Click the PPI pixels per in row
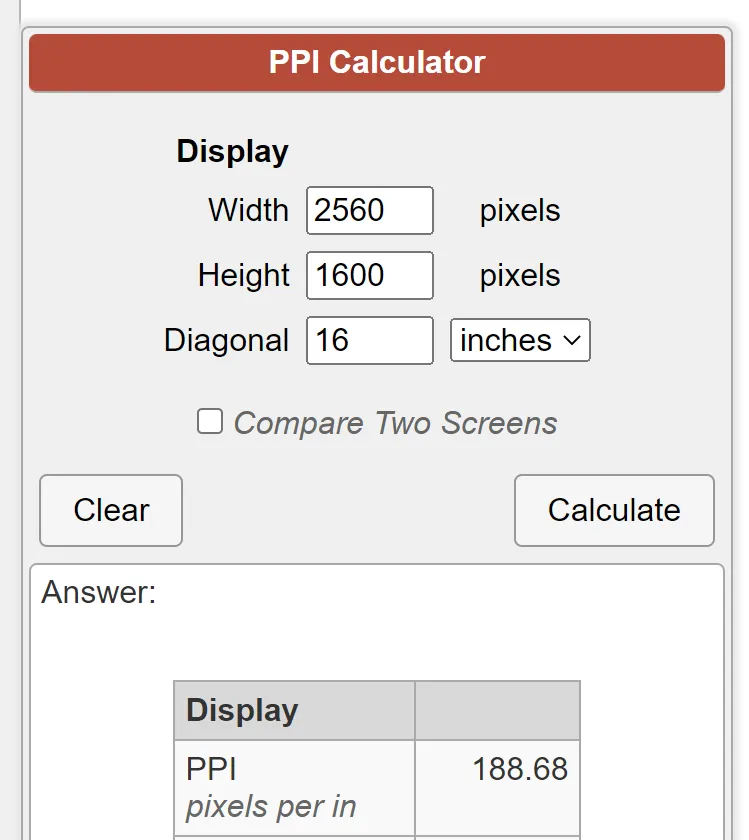The height and width of the screenshot is (840, 749). [x=377, y=788]
